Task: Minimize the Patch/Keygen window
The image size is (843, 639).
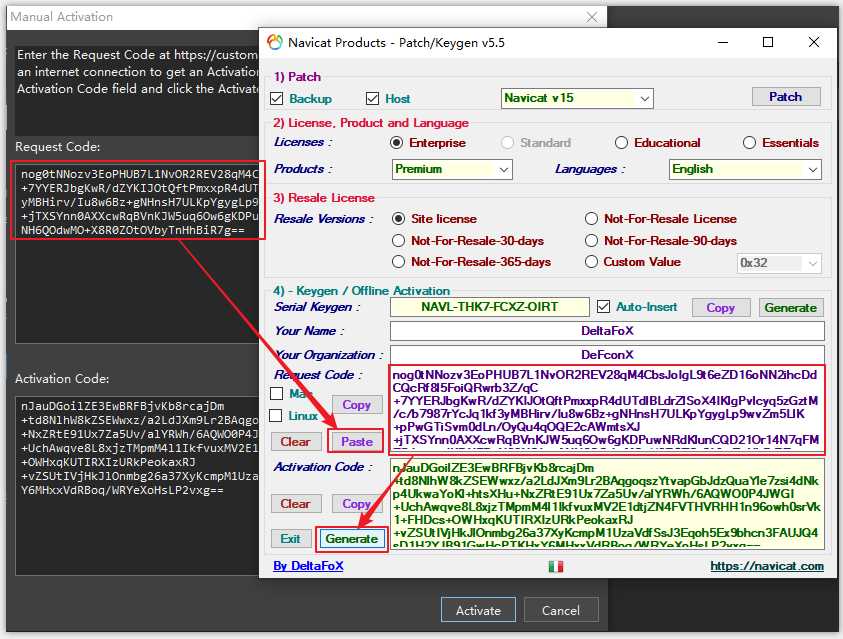Action: [x=723, y=42]
